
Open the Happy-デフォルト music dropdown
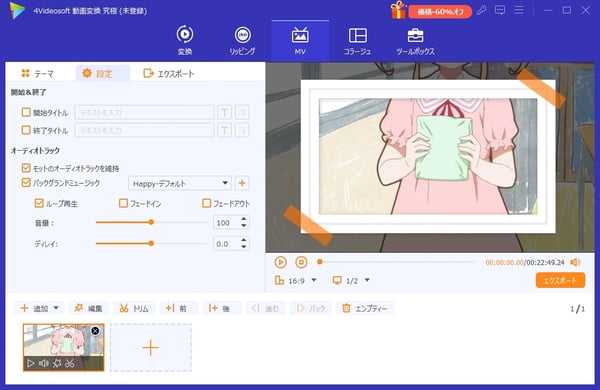point(180,183)
